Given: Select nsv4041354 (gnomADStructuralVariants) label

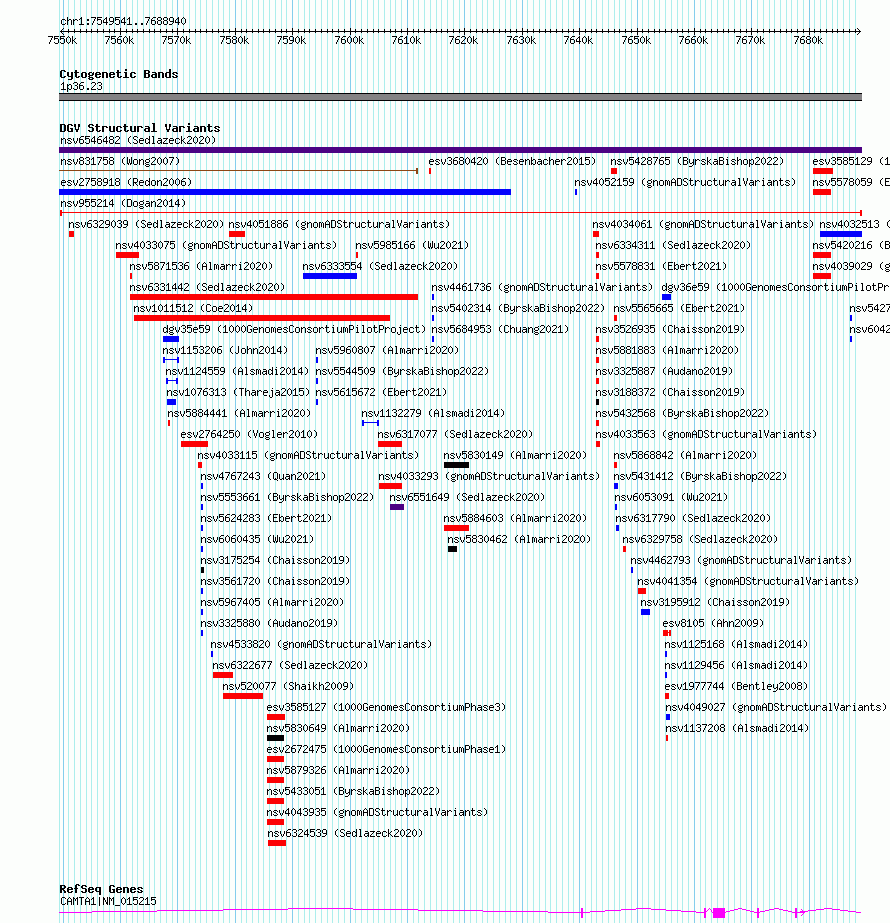Looking at the screenshot, I should point(748,582).
